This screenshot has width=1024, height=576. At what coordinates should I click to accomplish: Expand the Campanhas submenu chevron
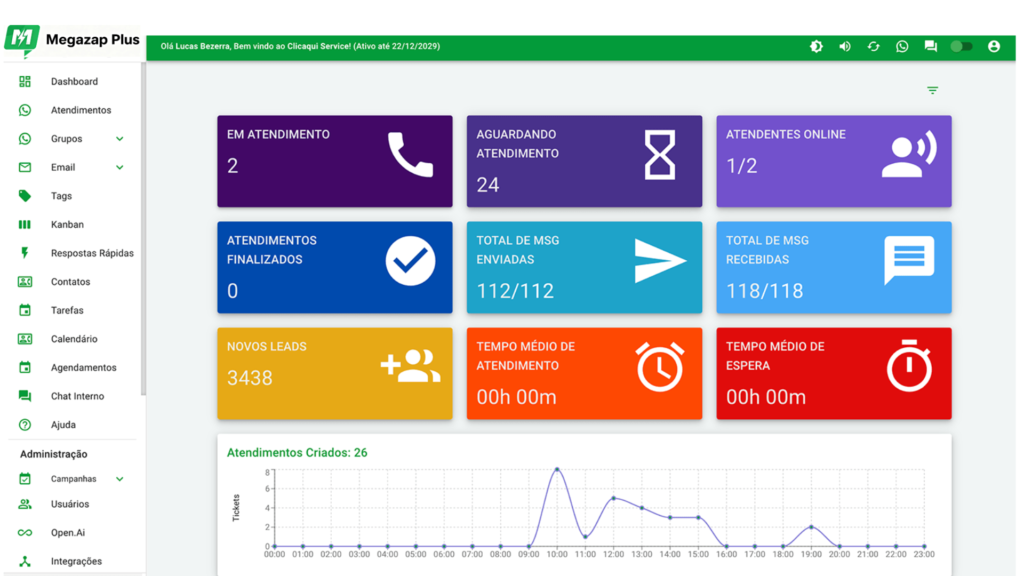tap(119, 479)
